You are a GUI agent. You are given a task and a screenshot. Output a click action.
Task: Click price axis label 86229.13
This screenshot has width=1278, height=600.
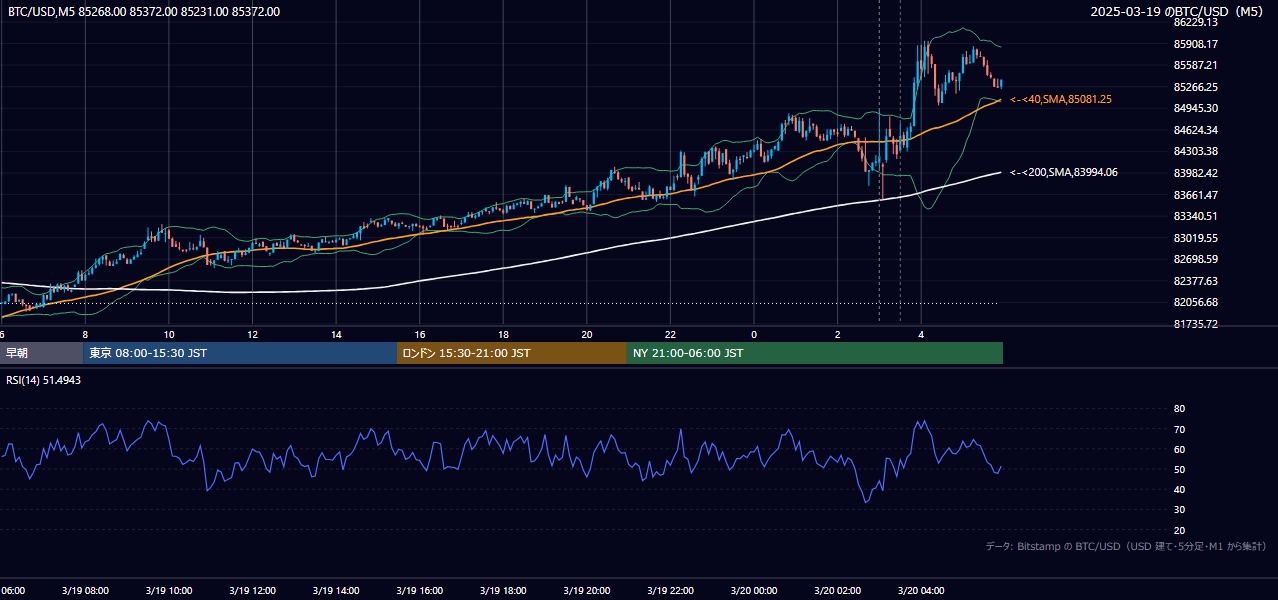(x=1196, y=22)
